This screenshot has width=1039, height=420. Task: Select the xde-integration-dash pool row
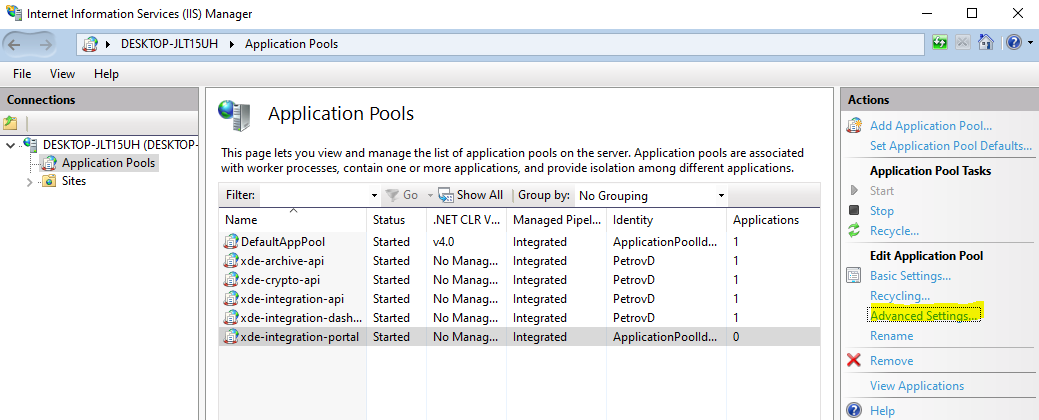[520, 318]
